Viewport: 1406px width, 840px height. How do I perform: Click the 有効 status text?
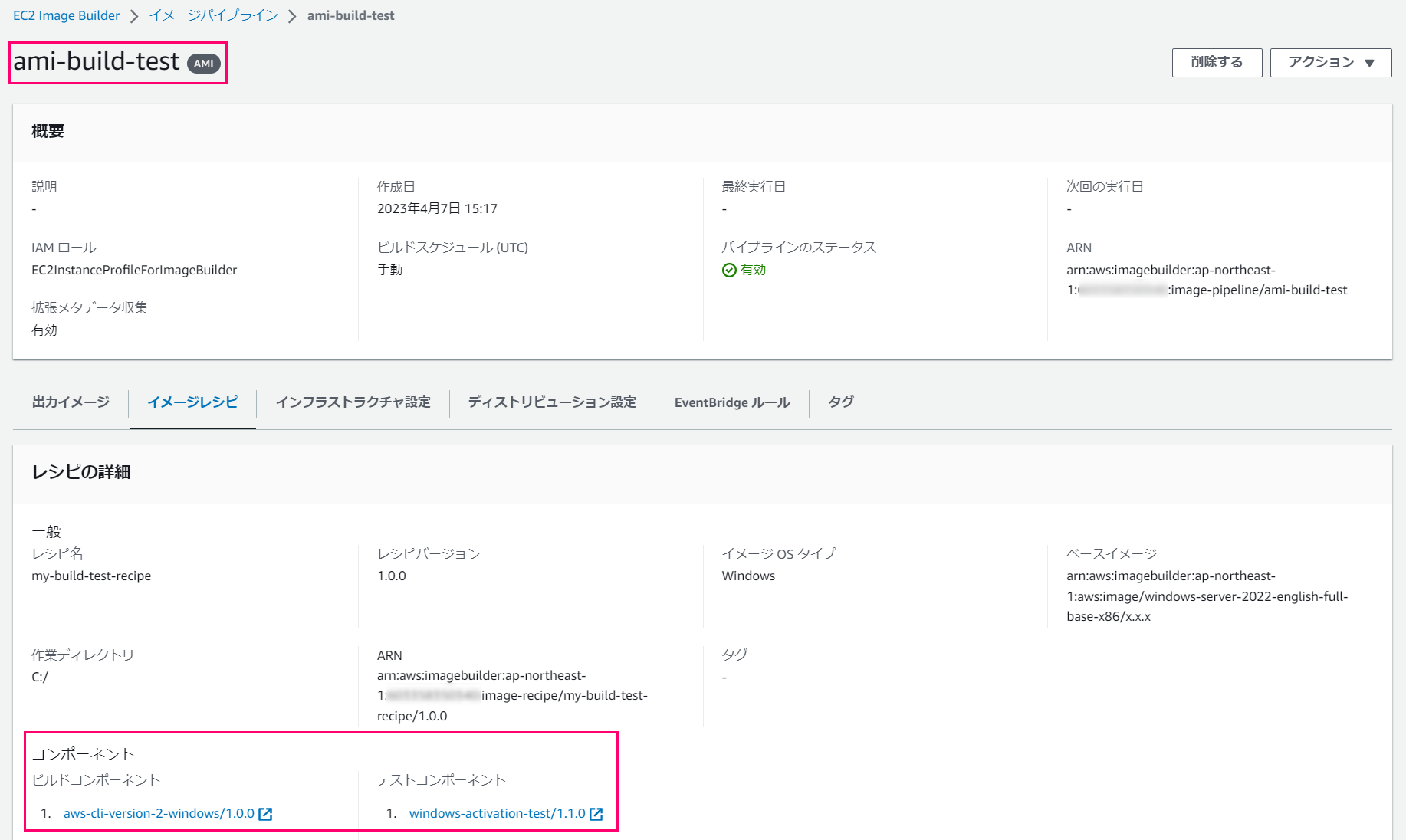753,270
